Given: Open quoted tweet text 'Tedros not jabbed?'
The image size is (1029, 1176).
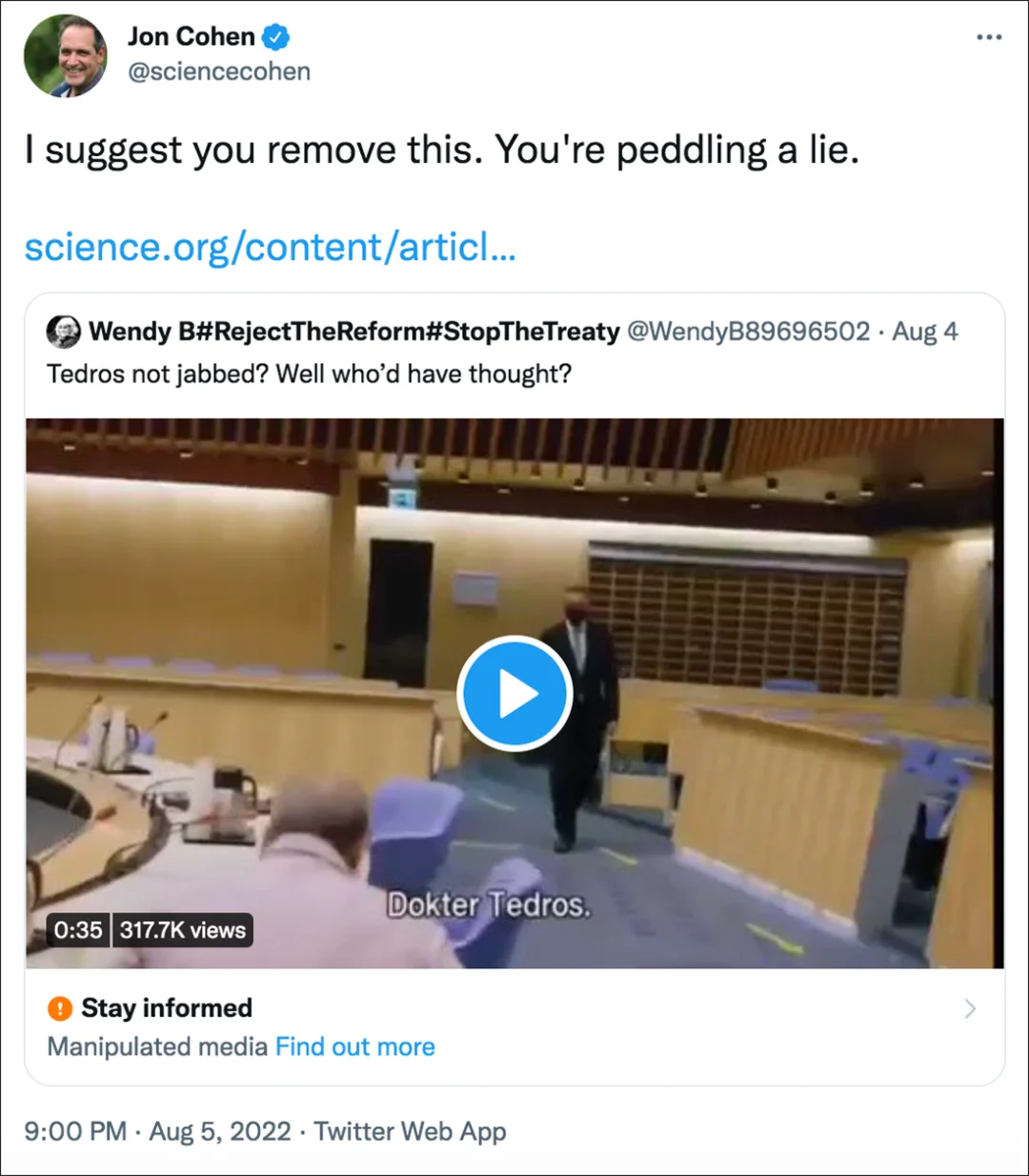Looking at the screenshot, I should 309,374.
